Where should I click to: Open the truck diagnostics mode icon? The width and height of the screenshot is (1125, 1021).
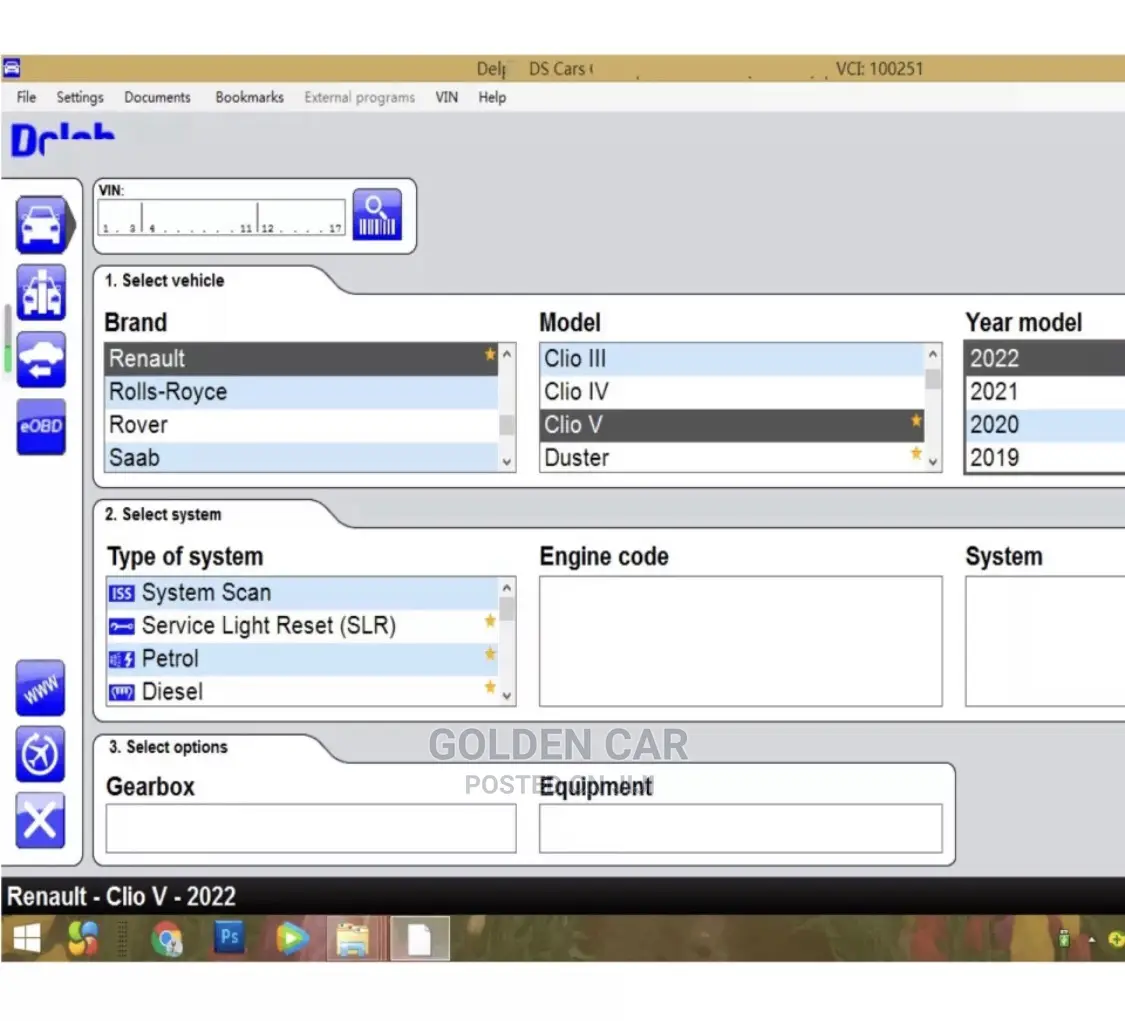click(40, 292)
